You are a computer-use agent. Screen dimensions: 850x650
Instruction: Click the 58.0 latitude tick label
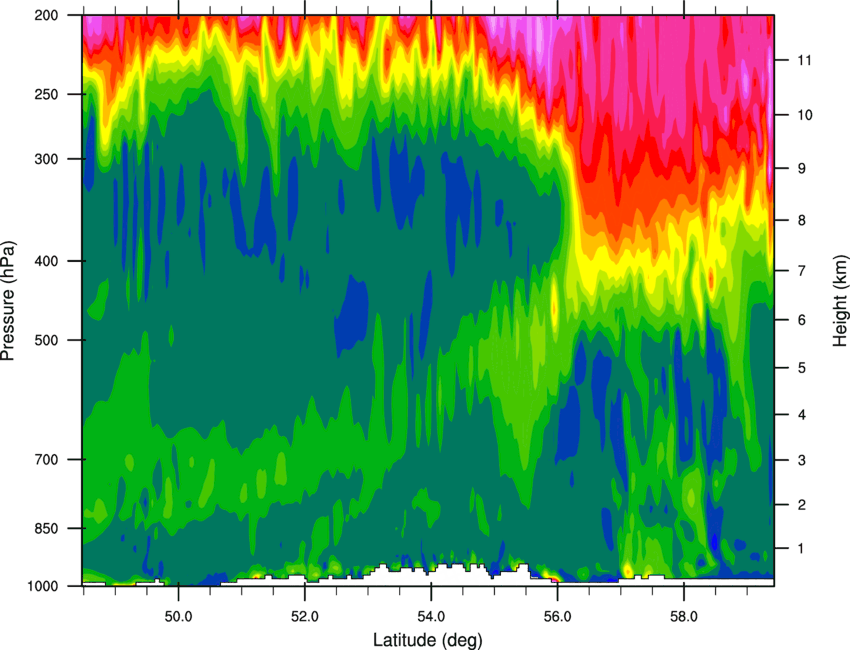pos(684,616)
